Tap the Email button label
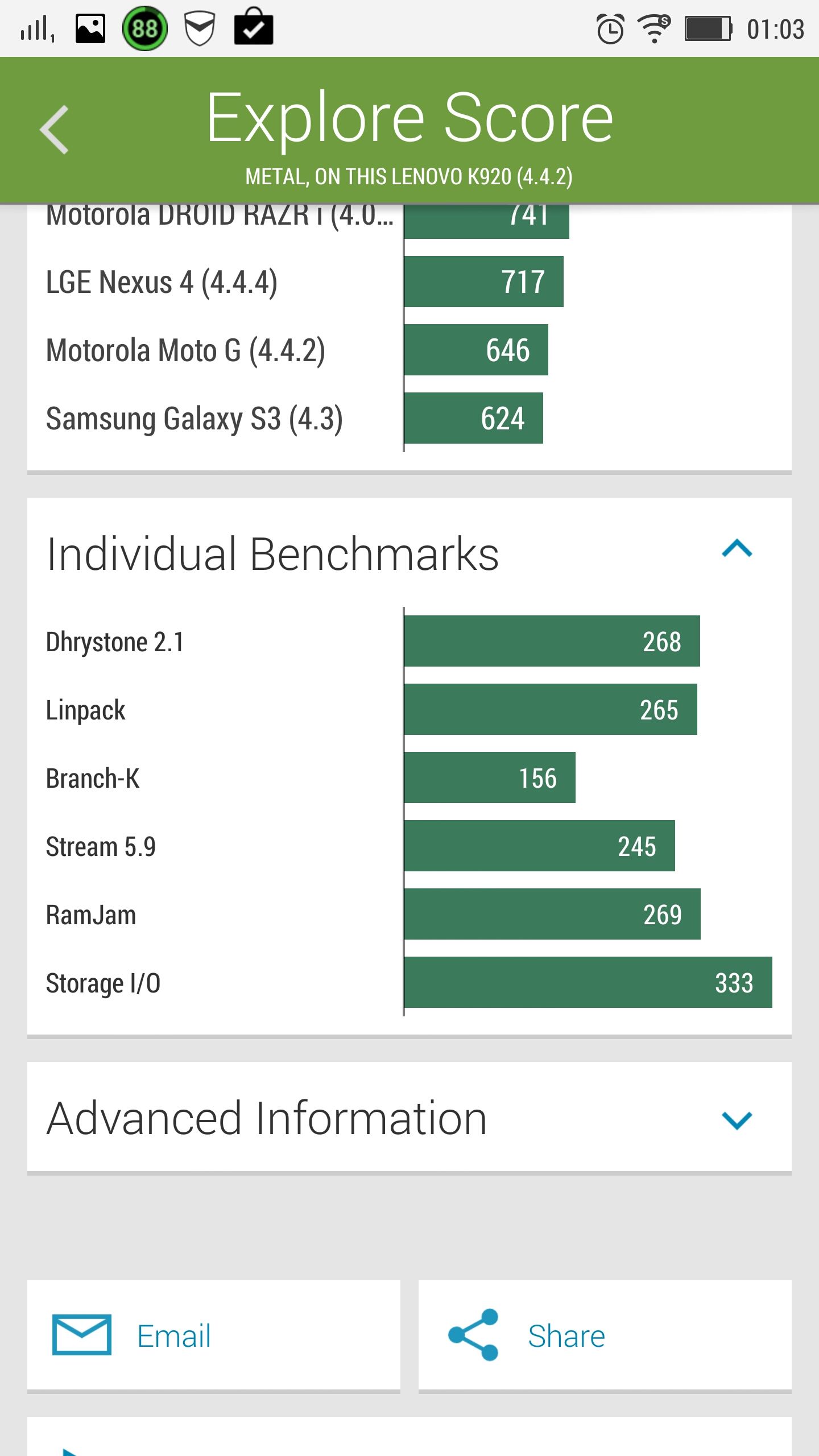 coord(174,1335)
